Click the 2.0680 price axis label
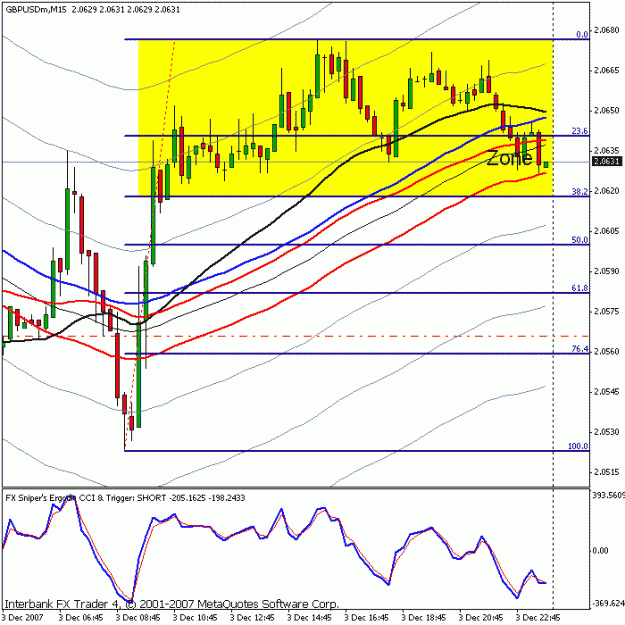The width and height of the screenshot is (625, 625). coord(607,30)
